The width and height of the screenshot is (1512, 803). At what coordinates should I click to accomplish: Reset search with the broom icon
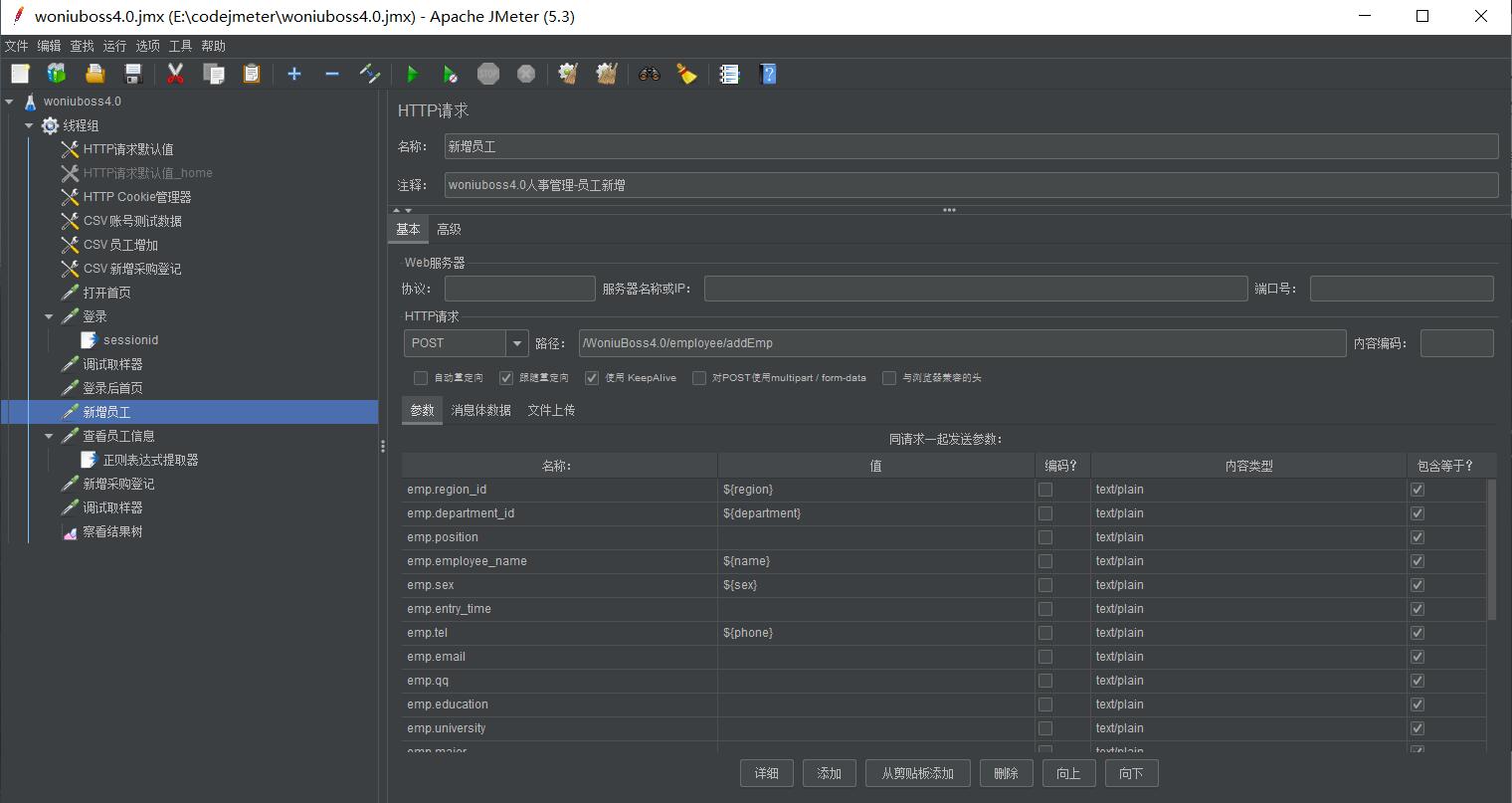pos(687,74)
